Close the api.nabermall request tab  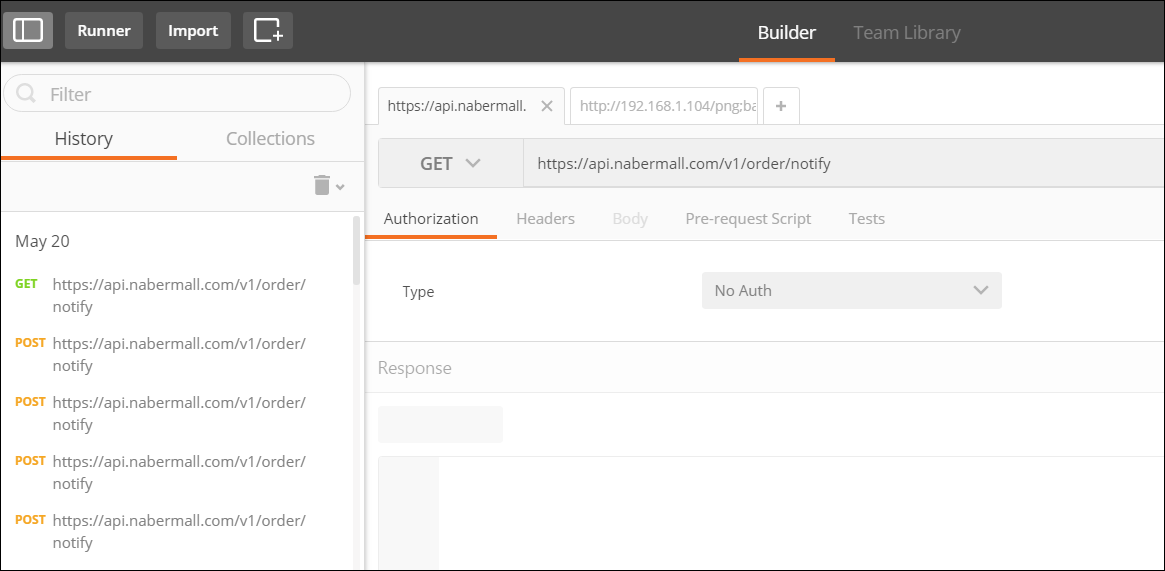tap(547, 106)
